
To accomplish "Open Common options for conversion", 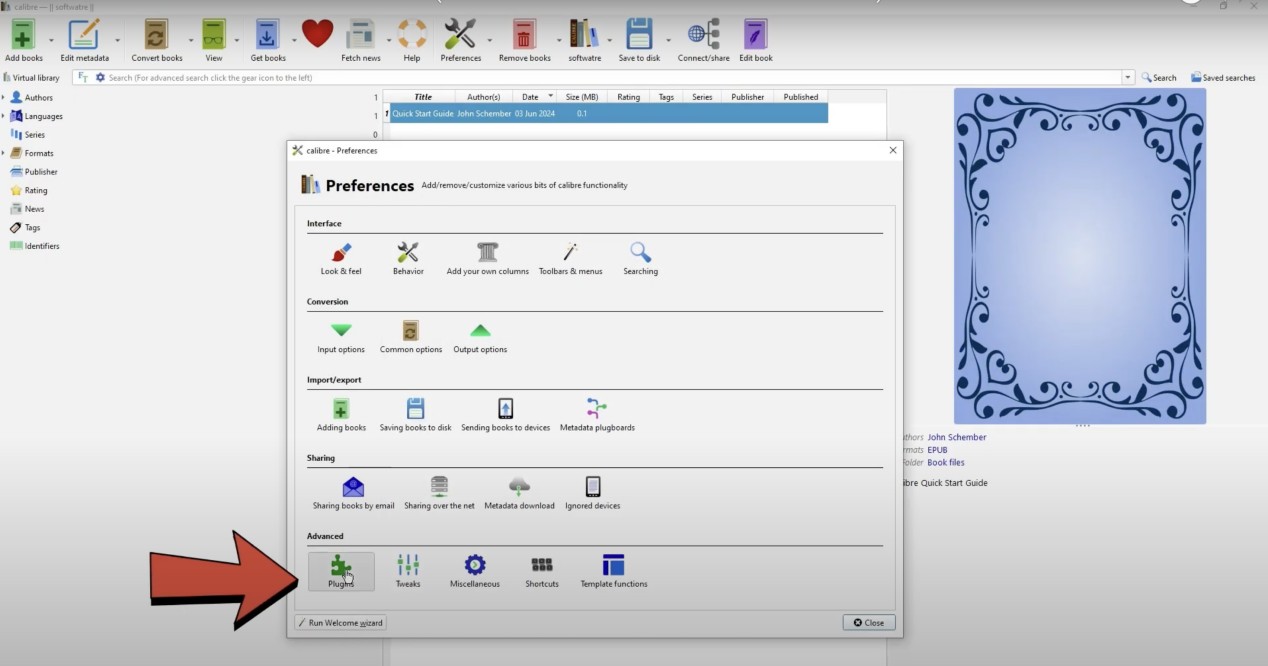I will coord(410,337).
